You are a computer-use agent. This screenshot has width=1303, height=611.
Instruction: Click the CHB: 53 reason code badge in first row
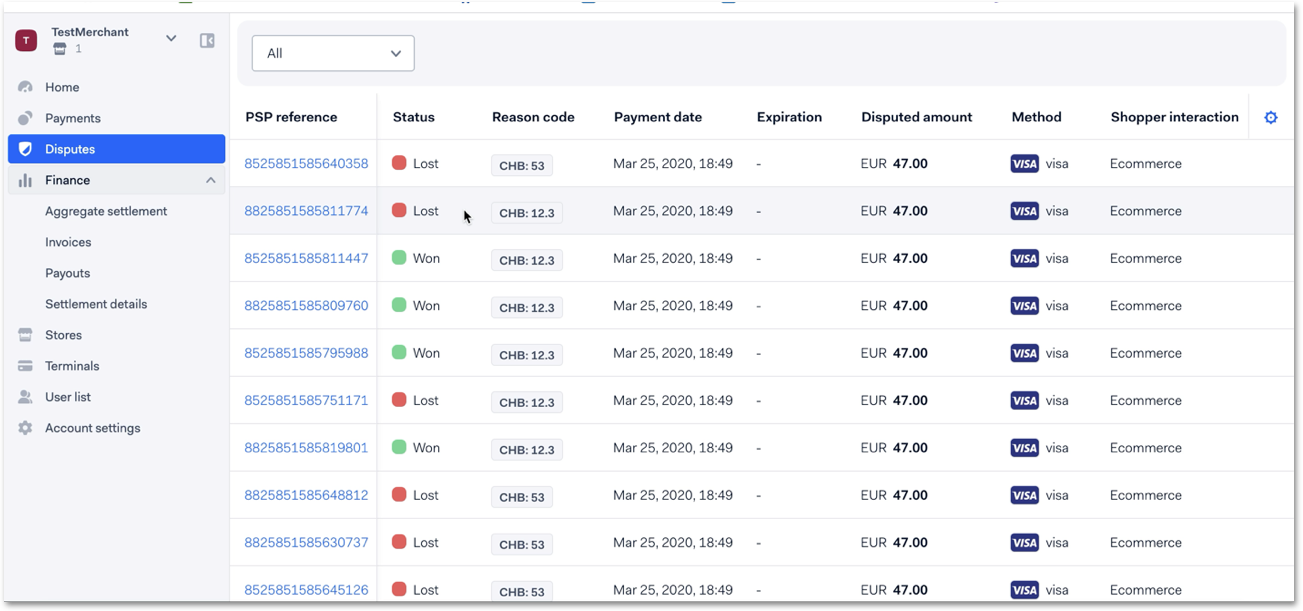(x=522, y=165)
